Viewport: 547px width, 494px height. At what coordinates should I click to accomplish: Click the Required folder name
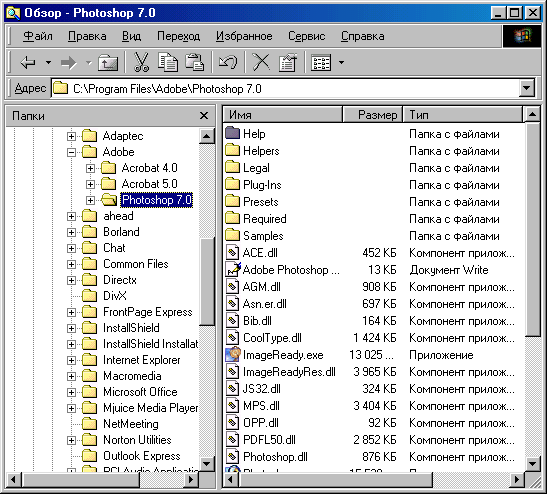pos(265,219)
